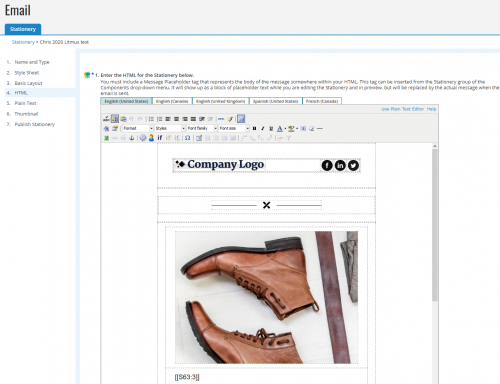The height and width of the screenshot is (384, 500).
Task: Open the Format dropdown
Action: 138,128
